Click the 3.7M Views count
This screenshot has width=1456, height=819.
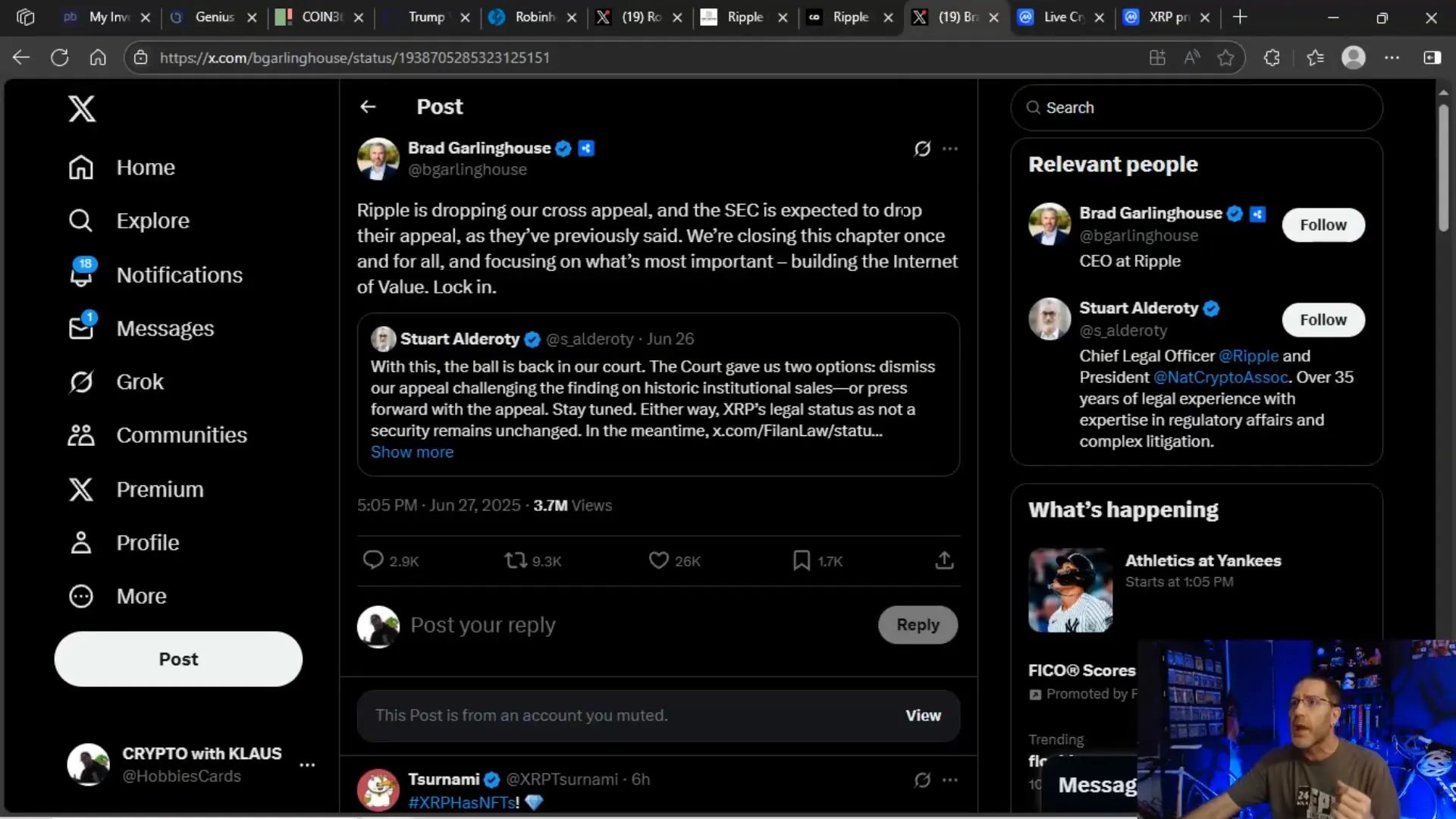[573, 505]
